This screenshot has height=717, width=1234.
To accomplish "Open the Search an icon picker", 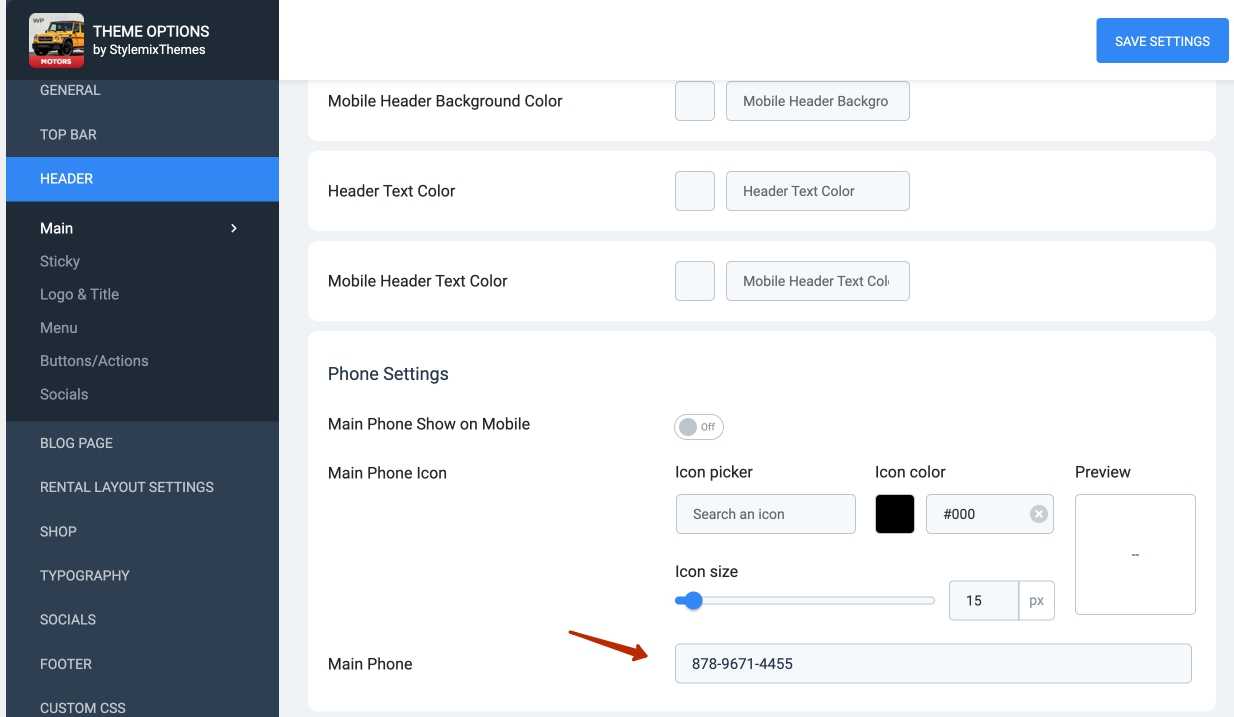I will [x=765, y=514].
